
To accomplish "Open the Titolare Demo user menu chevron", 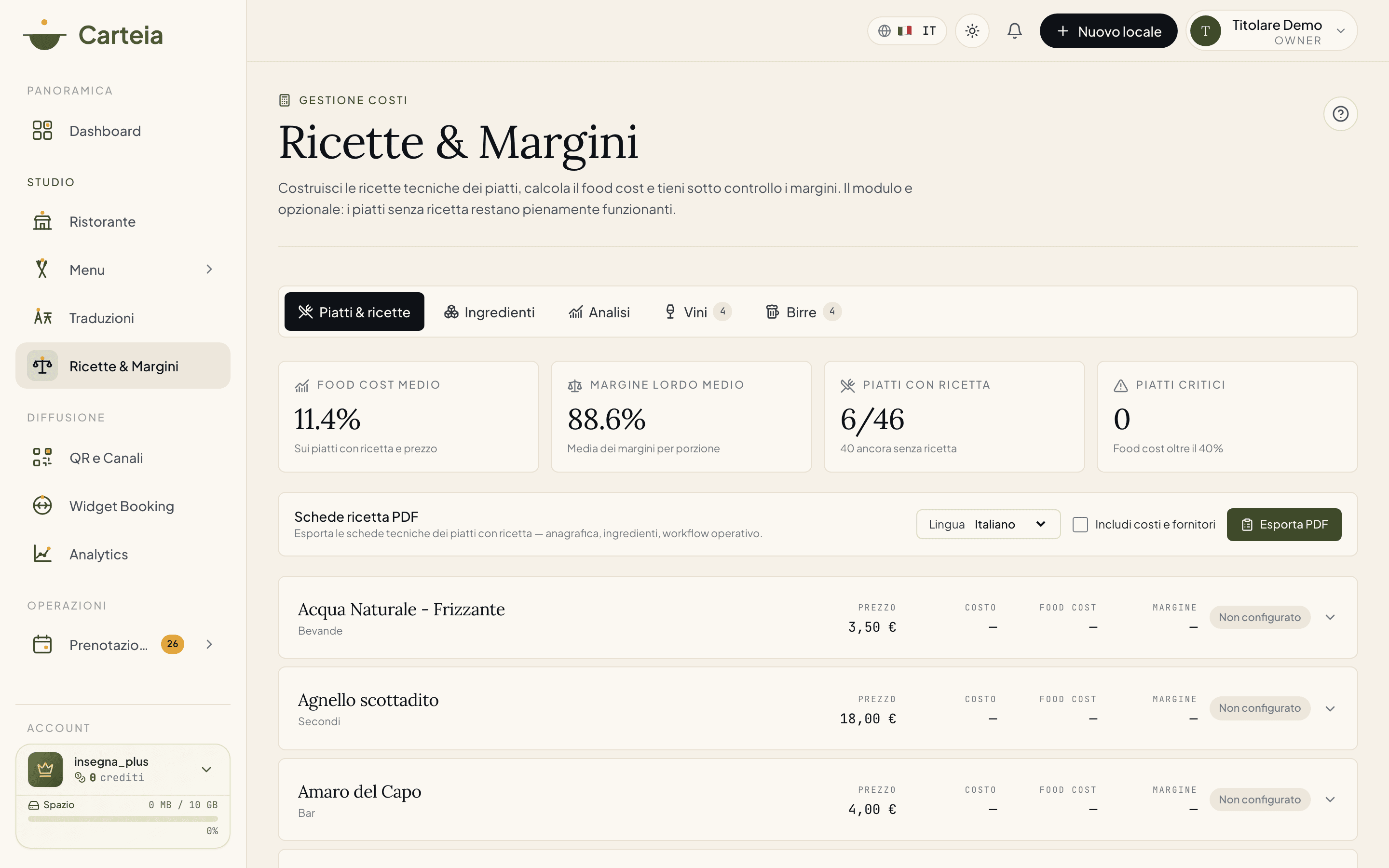I will (1341, 31).
